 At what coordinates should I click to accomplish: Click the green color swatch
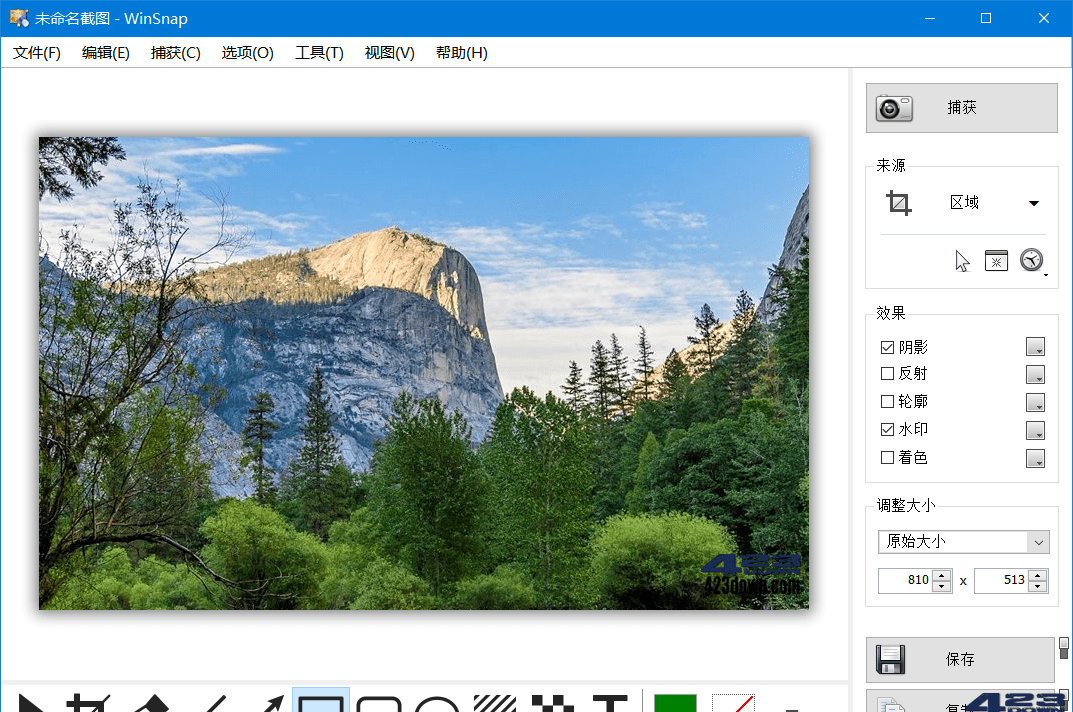[x=675, y=702]
